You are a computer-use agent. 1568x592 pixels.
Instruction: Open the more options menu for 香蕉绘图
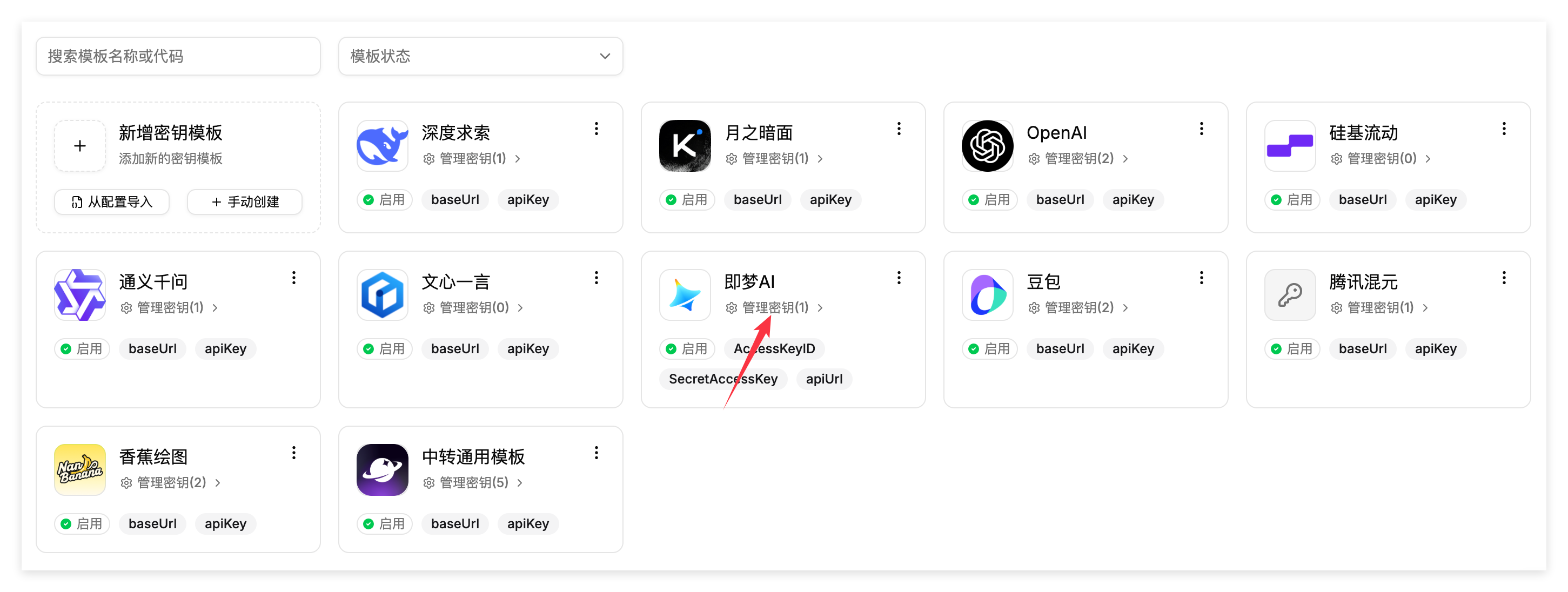tap(294, 453)
